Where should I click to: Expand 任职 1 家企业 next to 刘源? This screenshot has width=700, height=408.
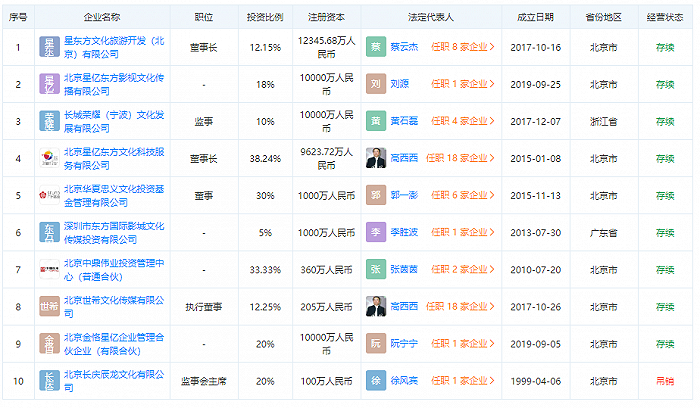pyautogui.click(x=463, y=84)
